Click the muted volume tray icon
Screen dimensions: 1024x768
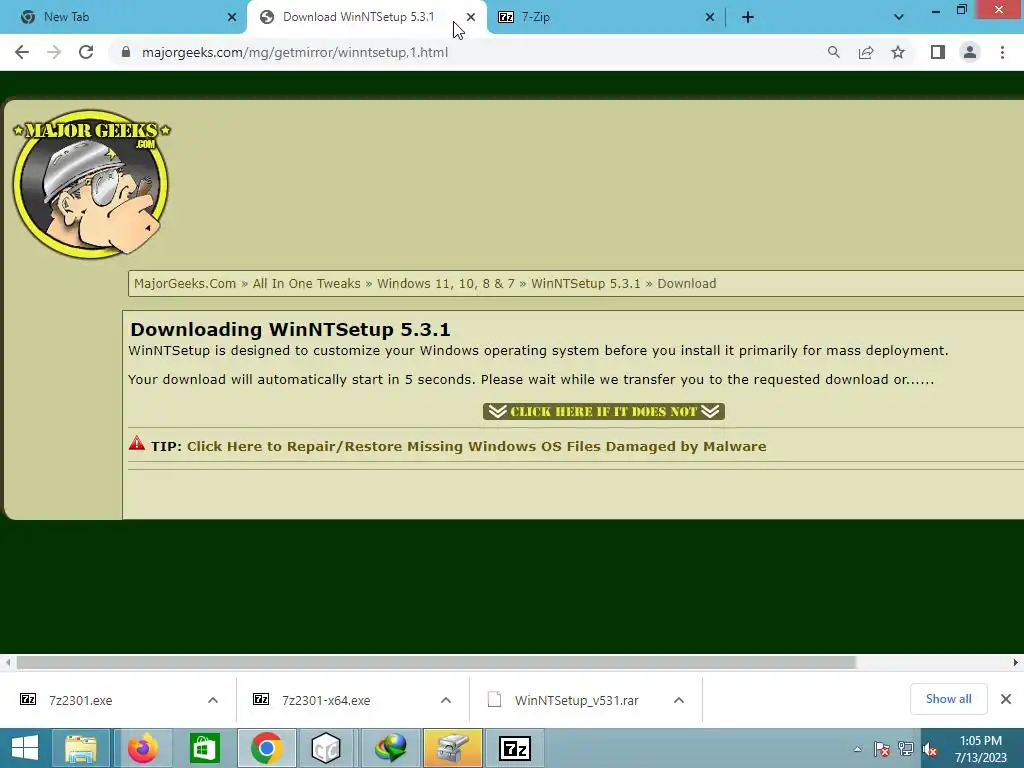(x=930, y=749)
